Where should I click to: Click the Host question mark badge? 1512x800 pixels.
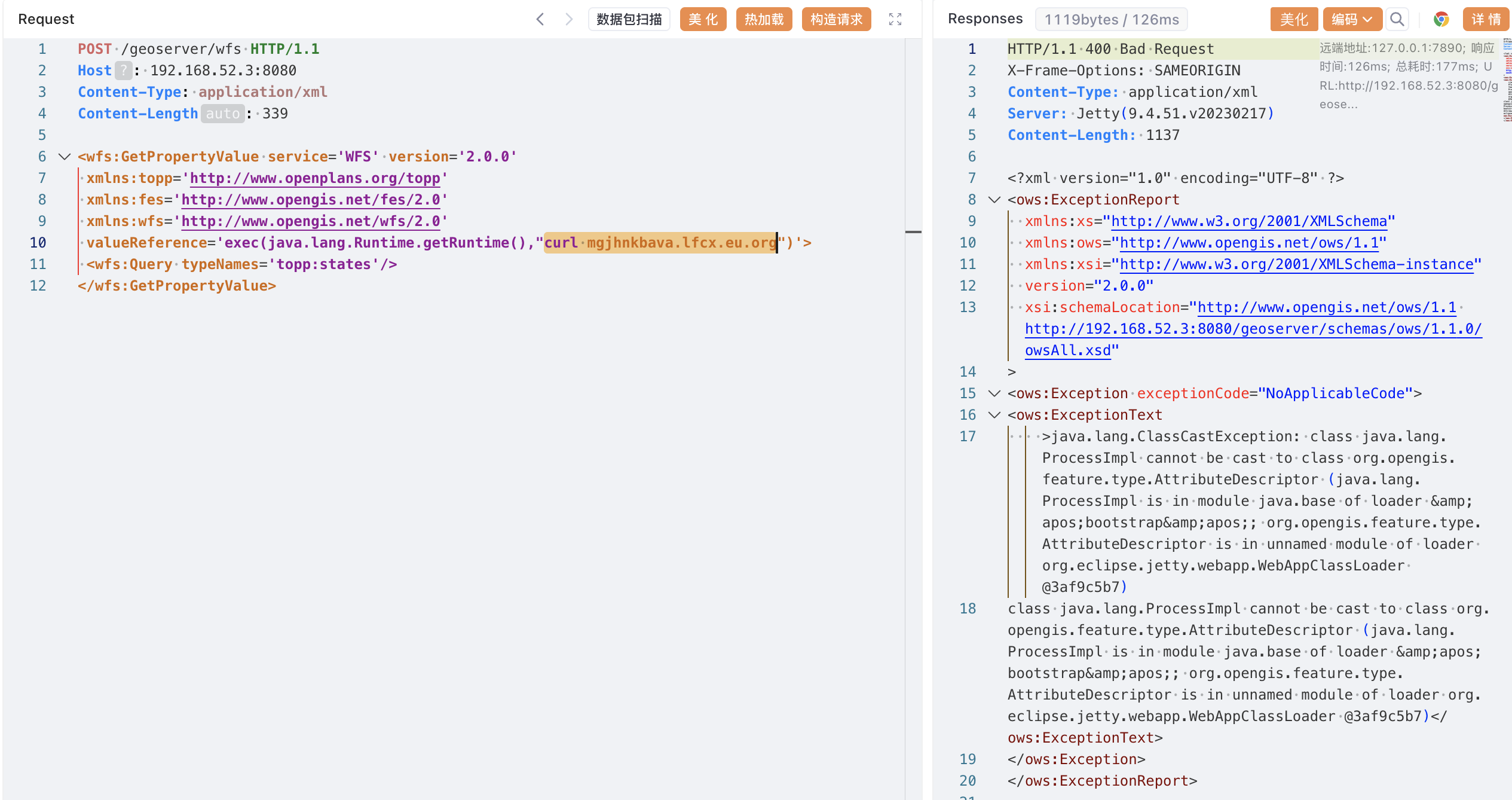[x=123, y=71]
